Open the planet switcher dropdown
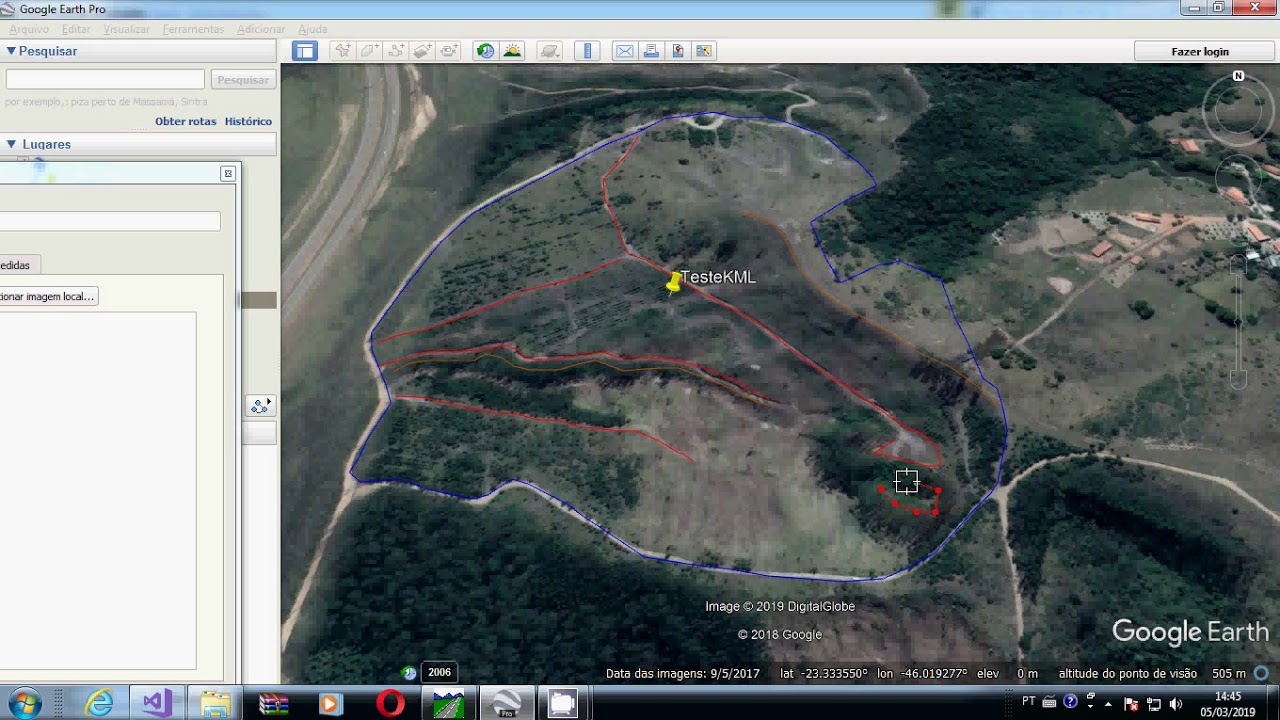 (x=549, y=51)
